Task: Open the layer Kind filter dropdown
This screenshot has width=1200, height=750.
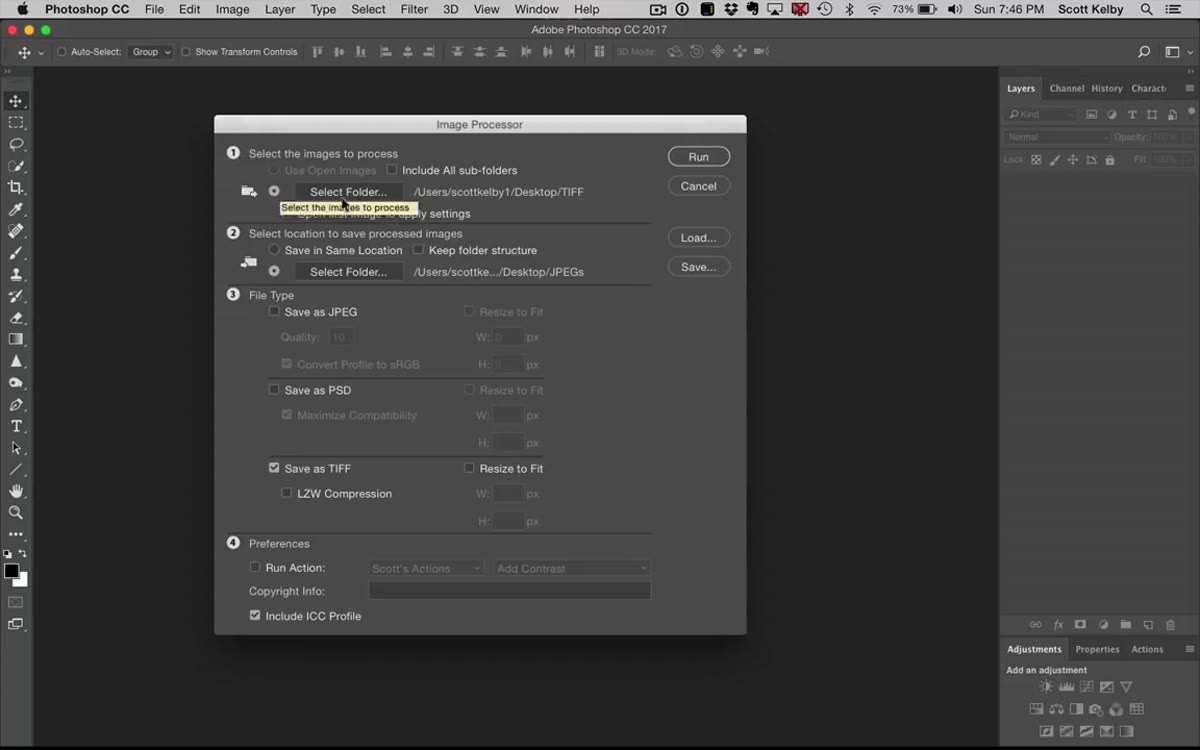Action: [1041, 114]
